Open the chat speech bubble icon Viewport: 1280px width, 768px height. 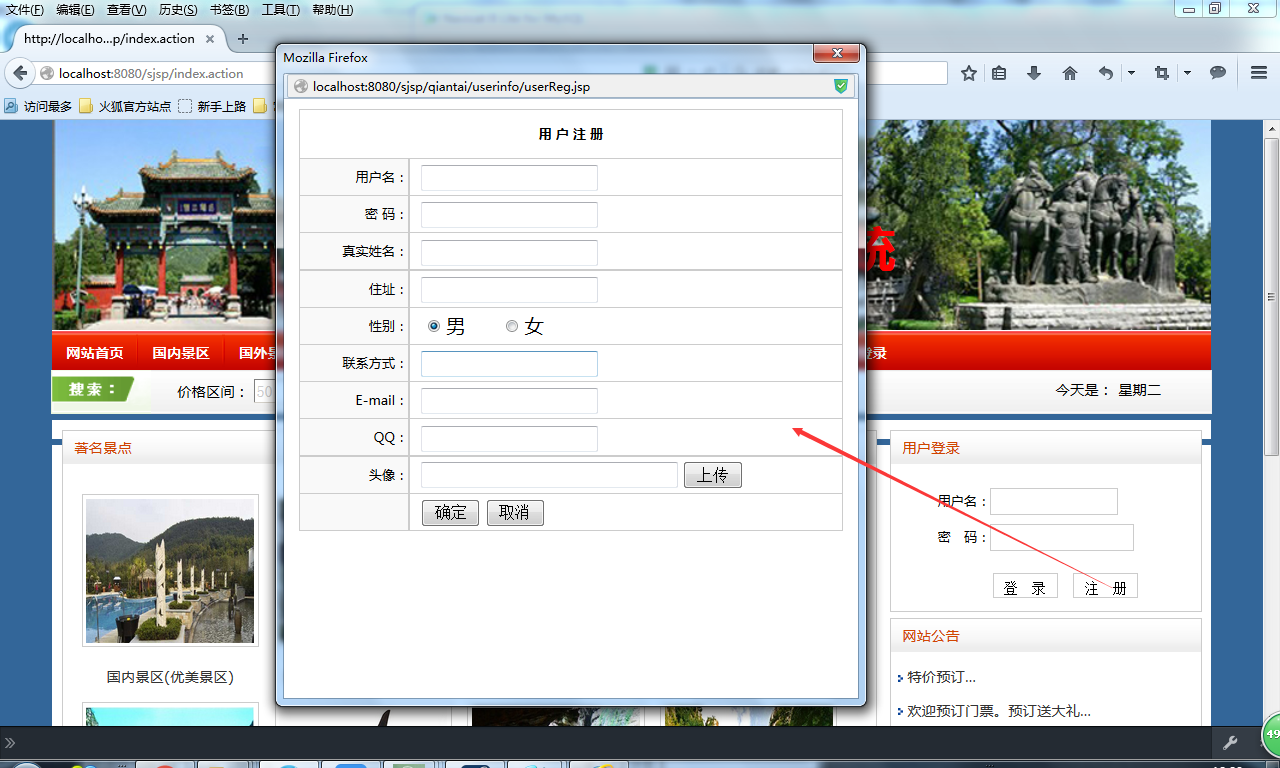[x=1218, y=73]
